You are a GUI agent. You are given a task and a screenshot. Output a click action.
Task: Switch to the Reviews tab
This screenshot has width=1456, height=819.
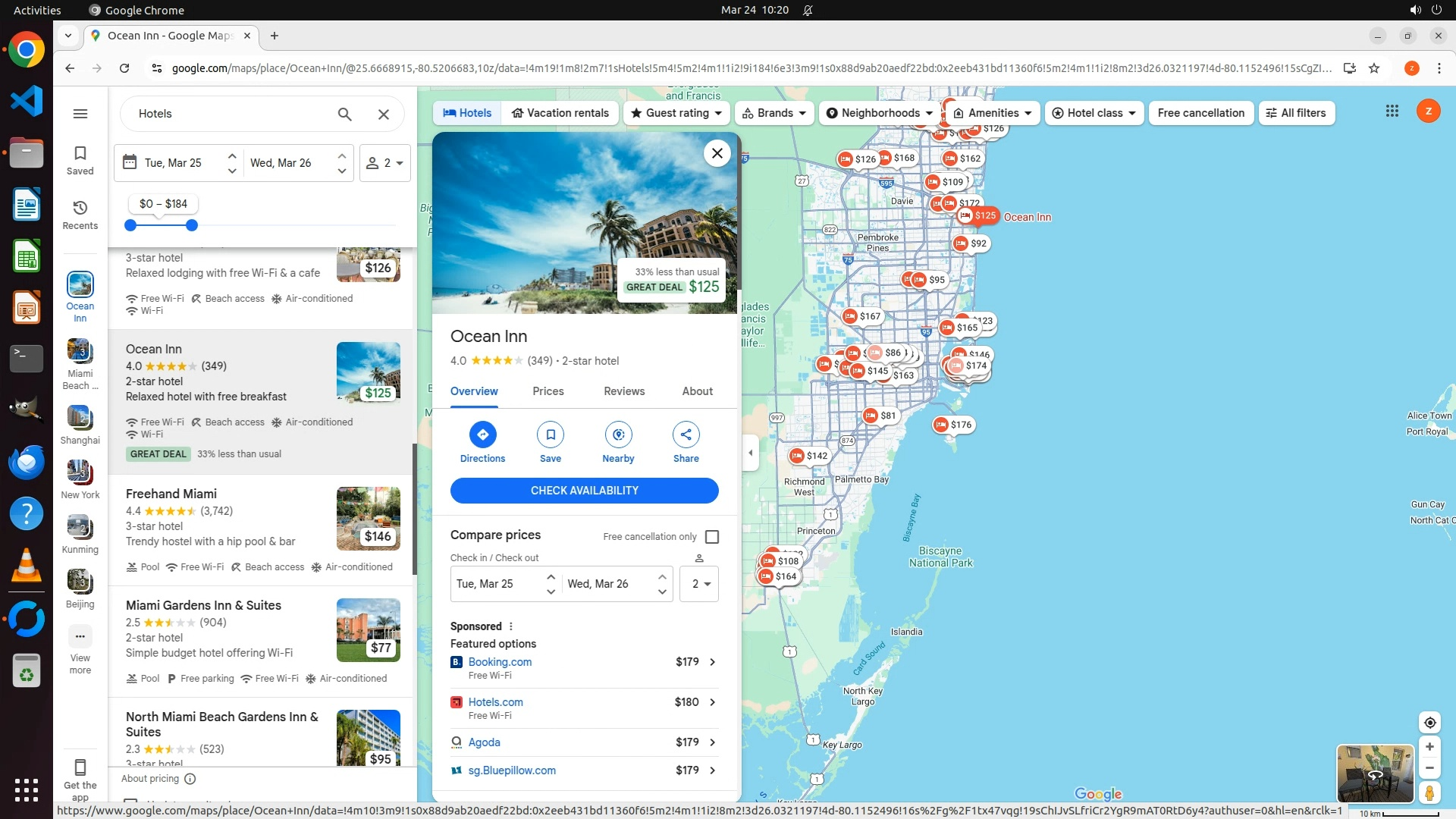[x=623, y=391]
